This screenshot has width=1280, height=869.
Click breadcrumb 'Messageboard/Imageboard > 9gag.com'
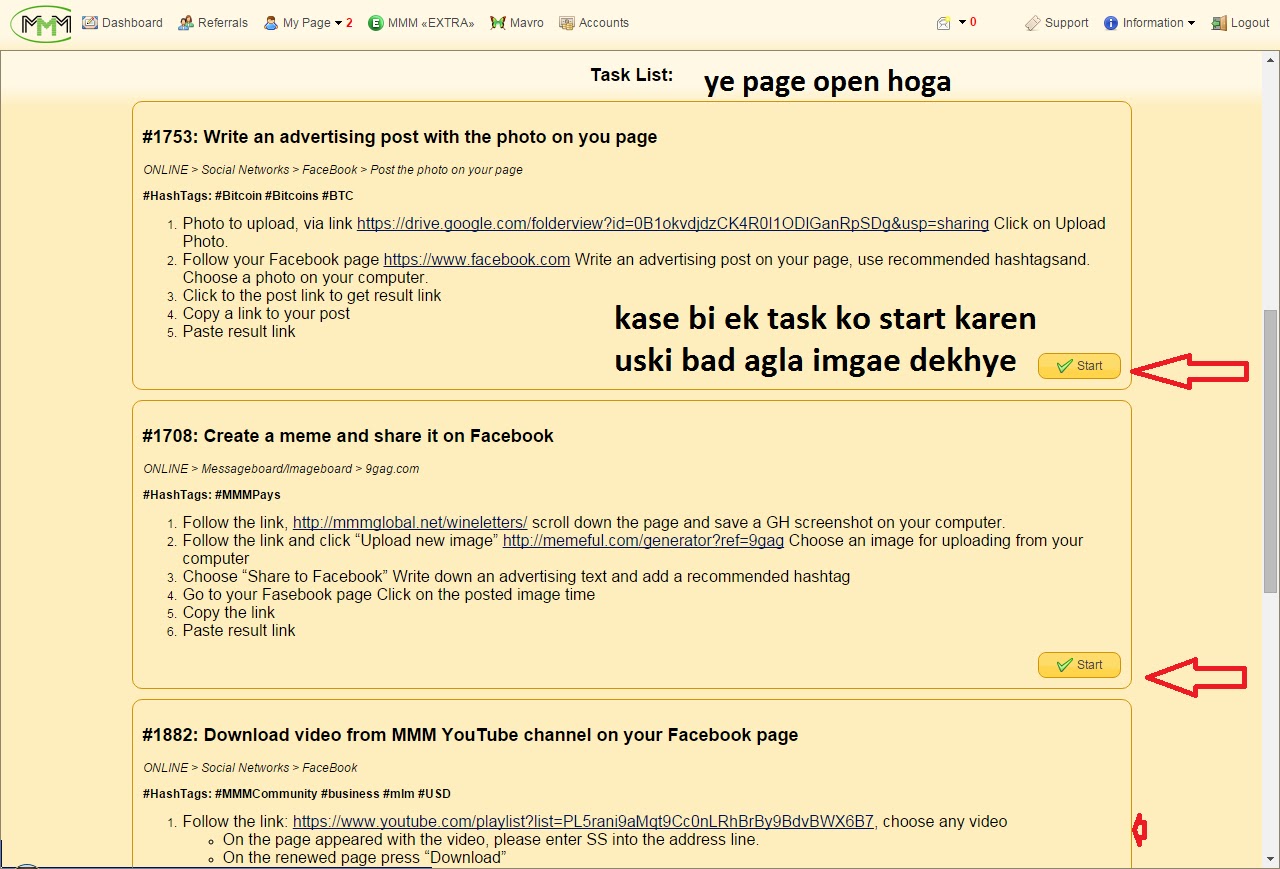click(310, 469)
